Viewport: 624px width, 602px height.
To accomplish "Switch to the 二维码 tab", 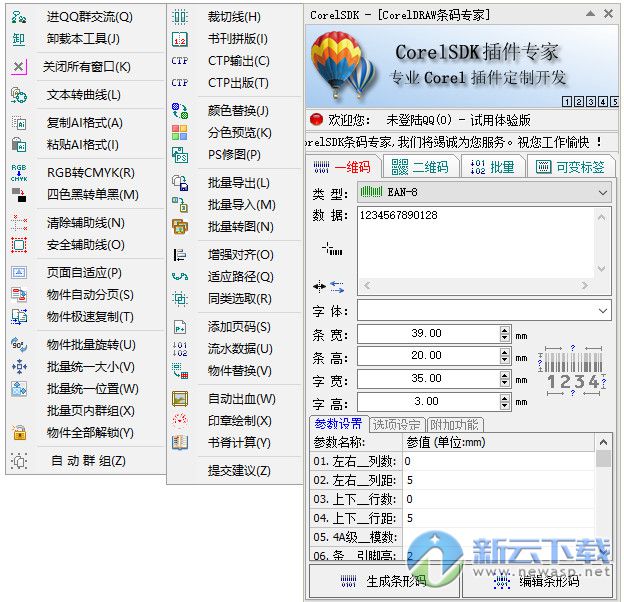I will 420,167.
